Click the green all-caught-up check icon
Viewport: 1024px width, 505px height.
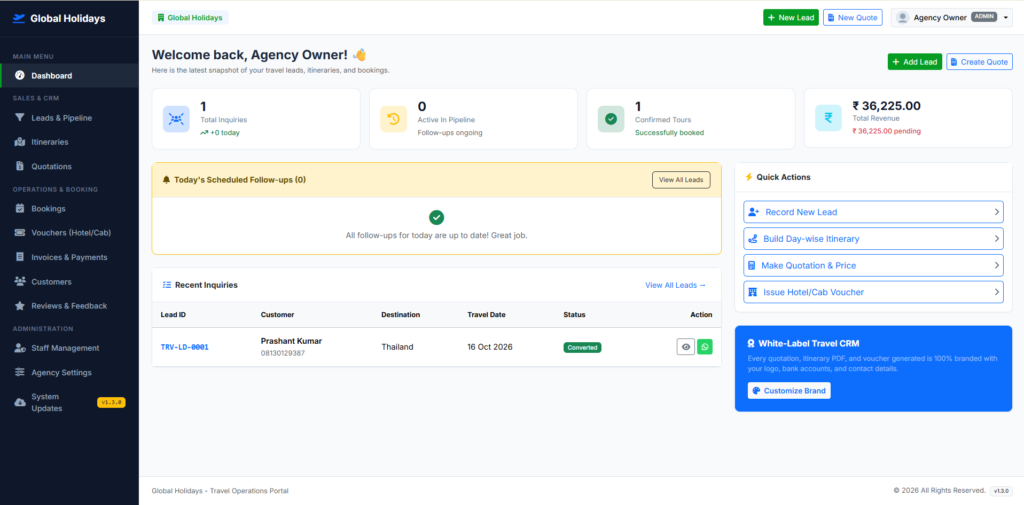coord(436,218)
